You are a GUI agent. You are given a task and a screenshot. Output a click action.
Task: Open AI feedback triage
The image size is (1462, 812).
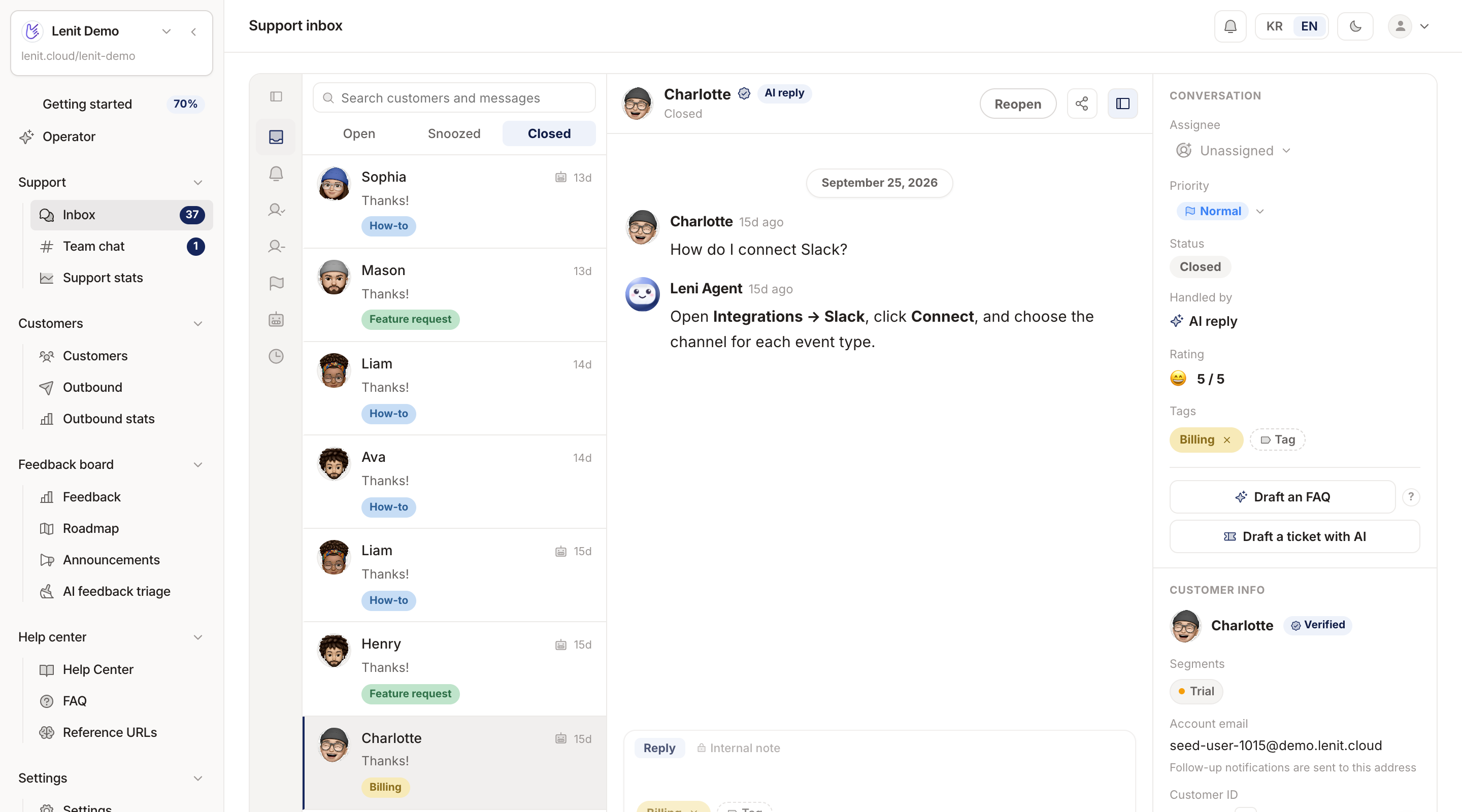121,591
